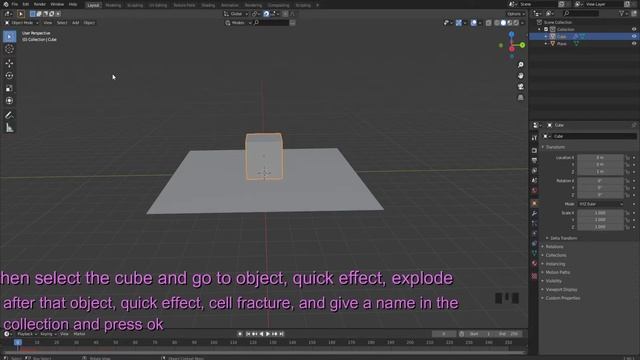Select the Move tool
Viewport: 640px width, 360px height.
9,63
